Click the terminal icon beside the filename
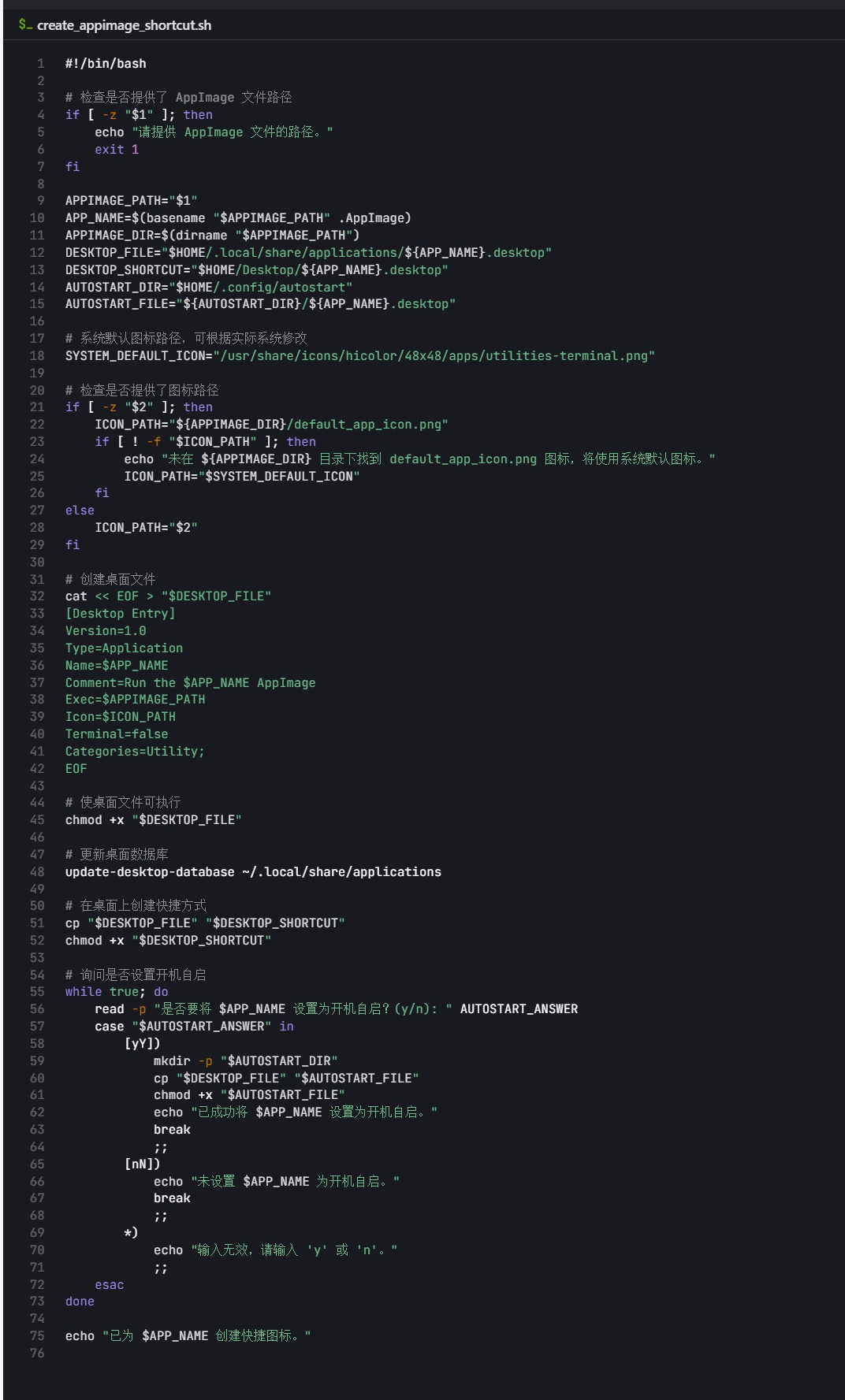Viewport: 845px width, 1400px height. 25,24
